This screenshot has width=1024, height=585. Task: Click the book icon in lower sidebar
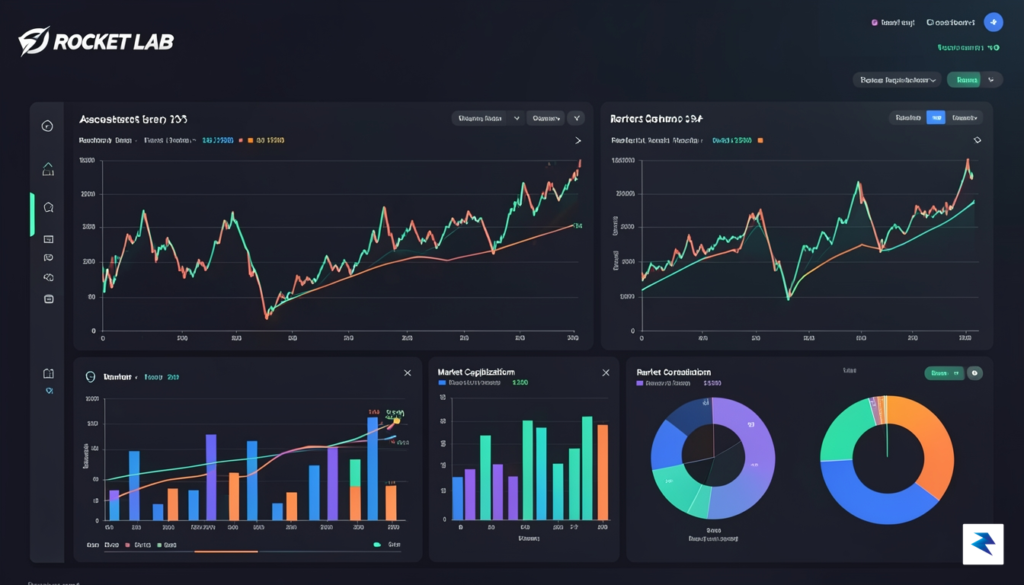(x=48, y=373)
